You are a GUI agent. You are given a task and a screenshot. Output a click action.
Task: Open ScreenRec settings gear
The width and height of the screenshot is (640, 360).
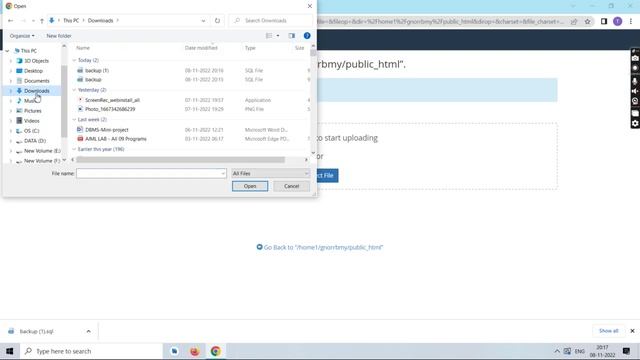tap(635, 123)
